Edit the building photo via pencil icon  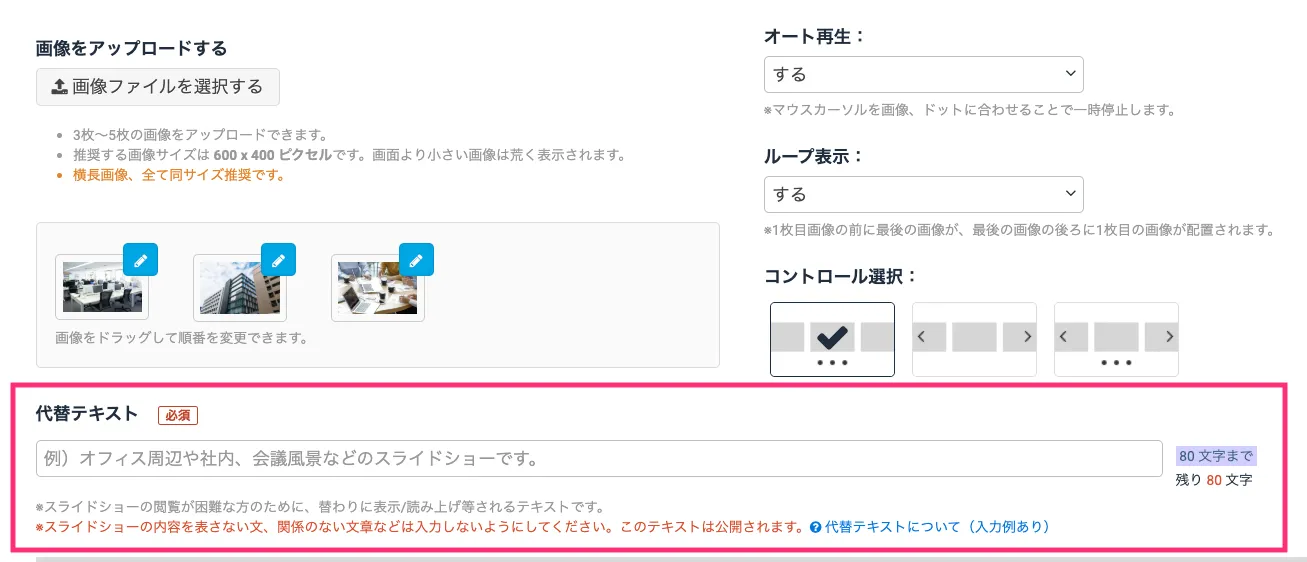coord(278,260)
